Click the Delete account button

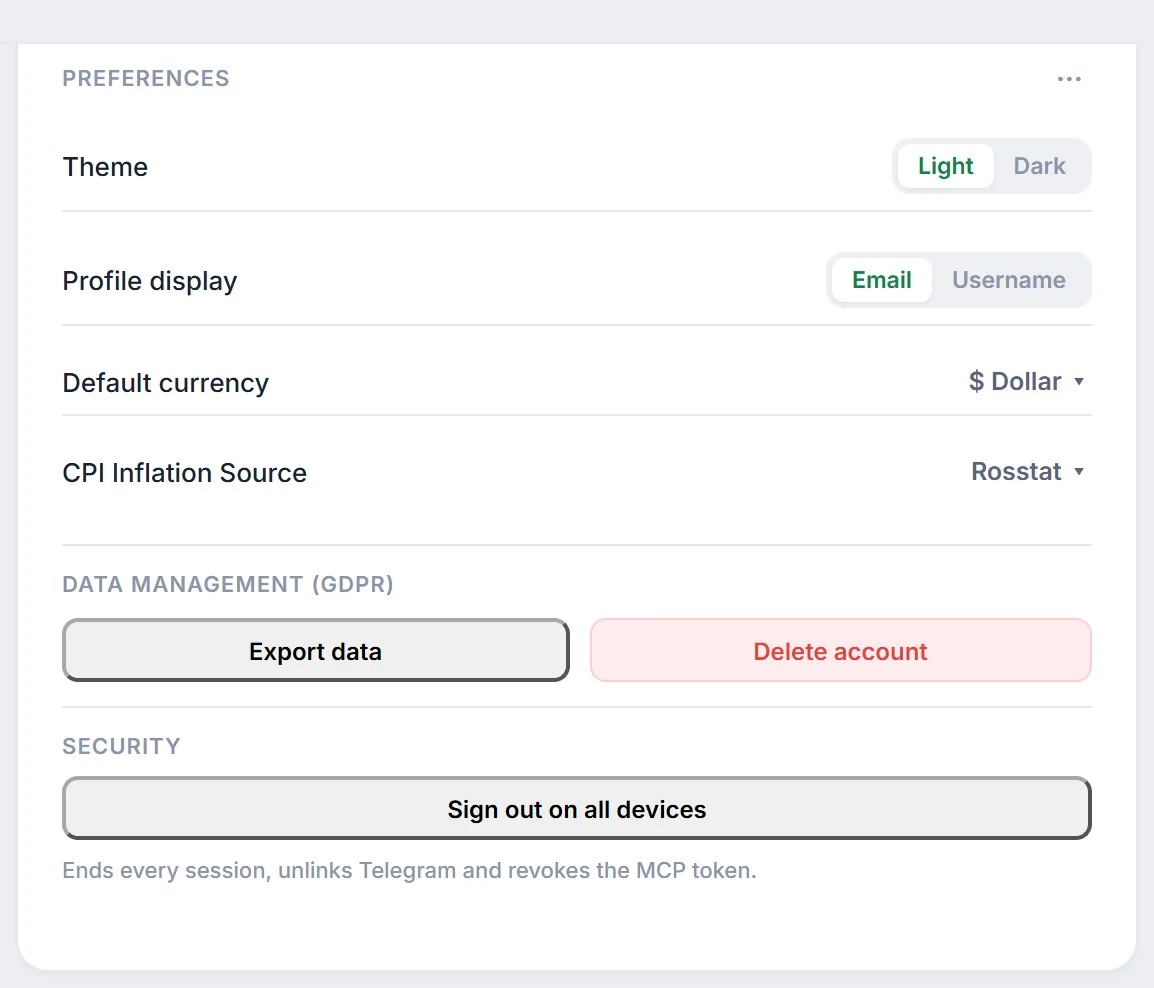[840, 650]
